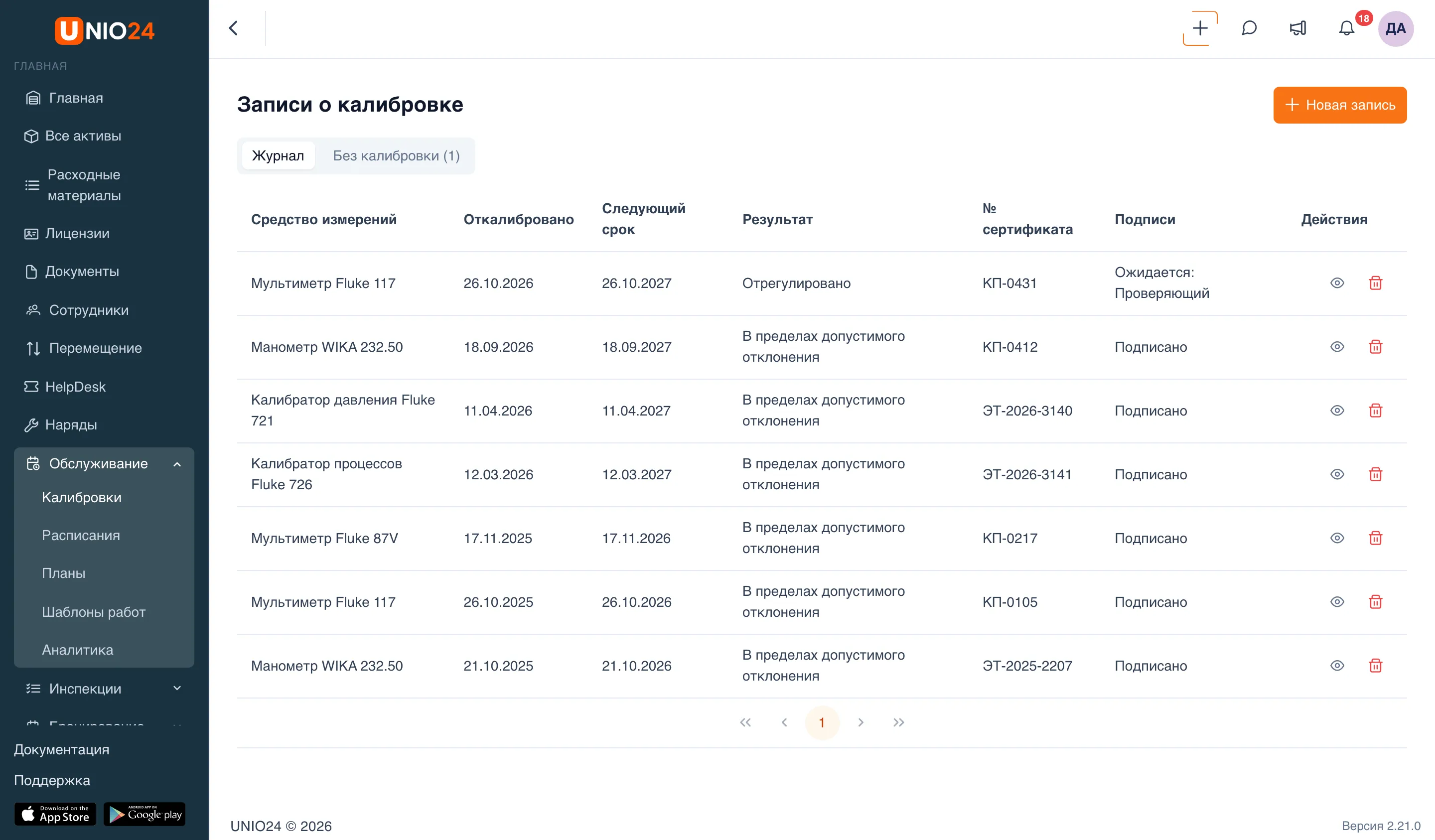Screen dimensions: 1435x840
Task: Open the notifications bell
Action: coord(1346,28)
